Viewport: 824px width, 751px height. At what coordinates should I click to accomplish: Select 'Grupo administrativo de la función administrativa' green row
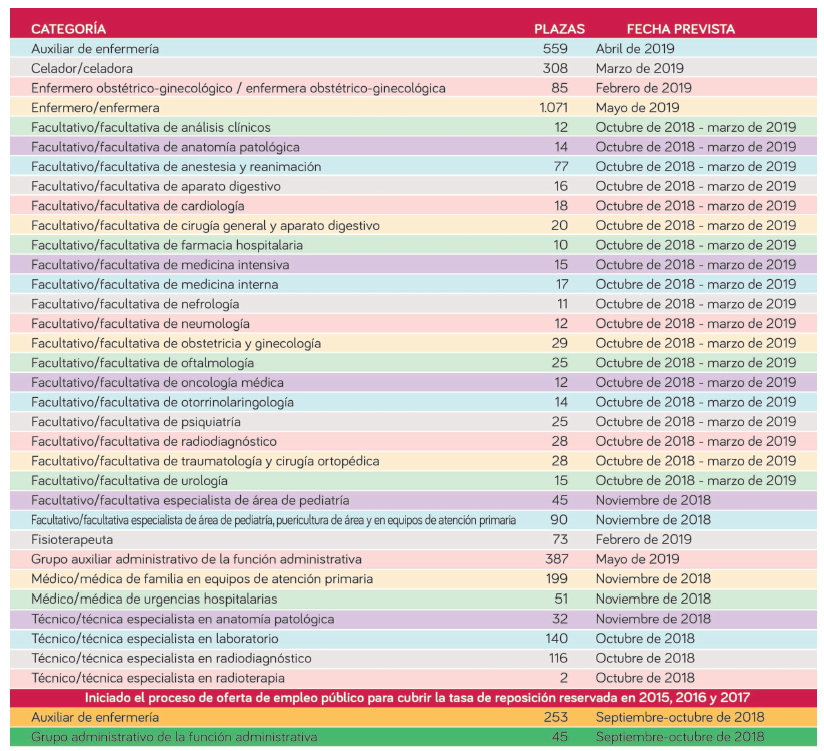click(413, 737)
